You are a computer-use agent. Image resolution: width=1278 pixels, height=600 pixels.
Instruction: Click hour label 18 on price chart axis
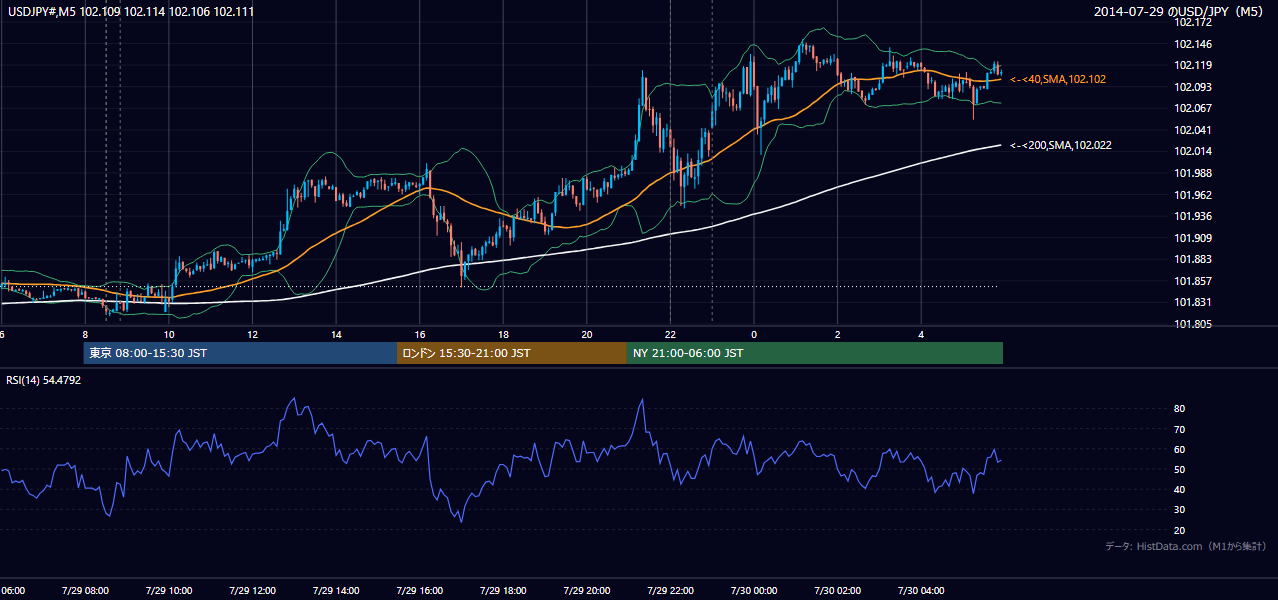503,334
